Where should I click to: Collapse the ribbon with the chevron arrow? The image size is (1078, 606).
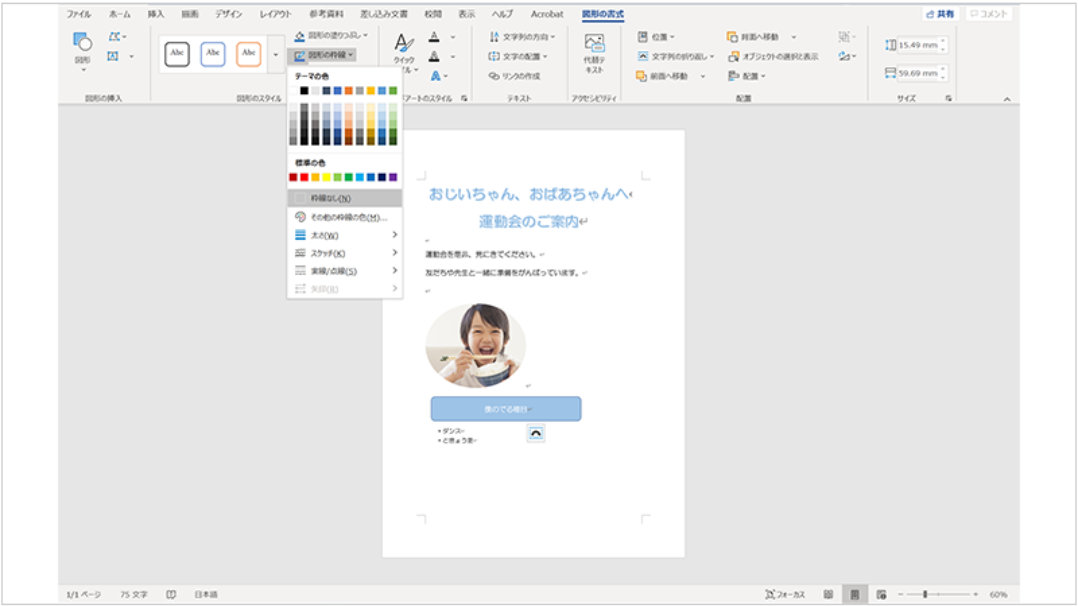[1006, 99]
